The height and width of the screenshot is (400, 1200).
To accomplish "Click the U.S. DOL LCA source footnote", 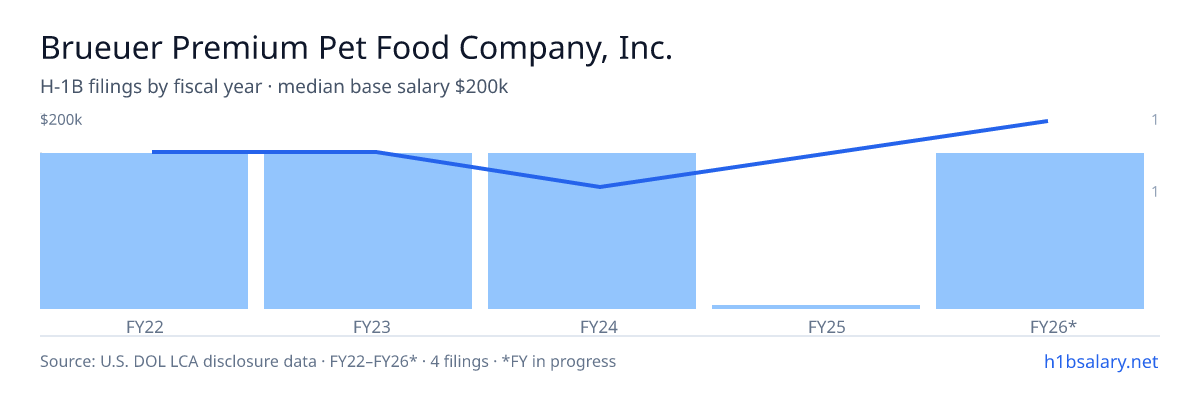I will [328, 361].
